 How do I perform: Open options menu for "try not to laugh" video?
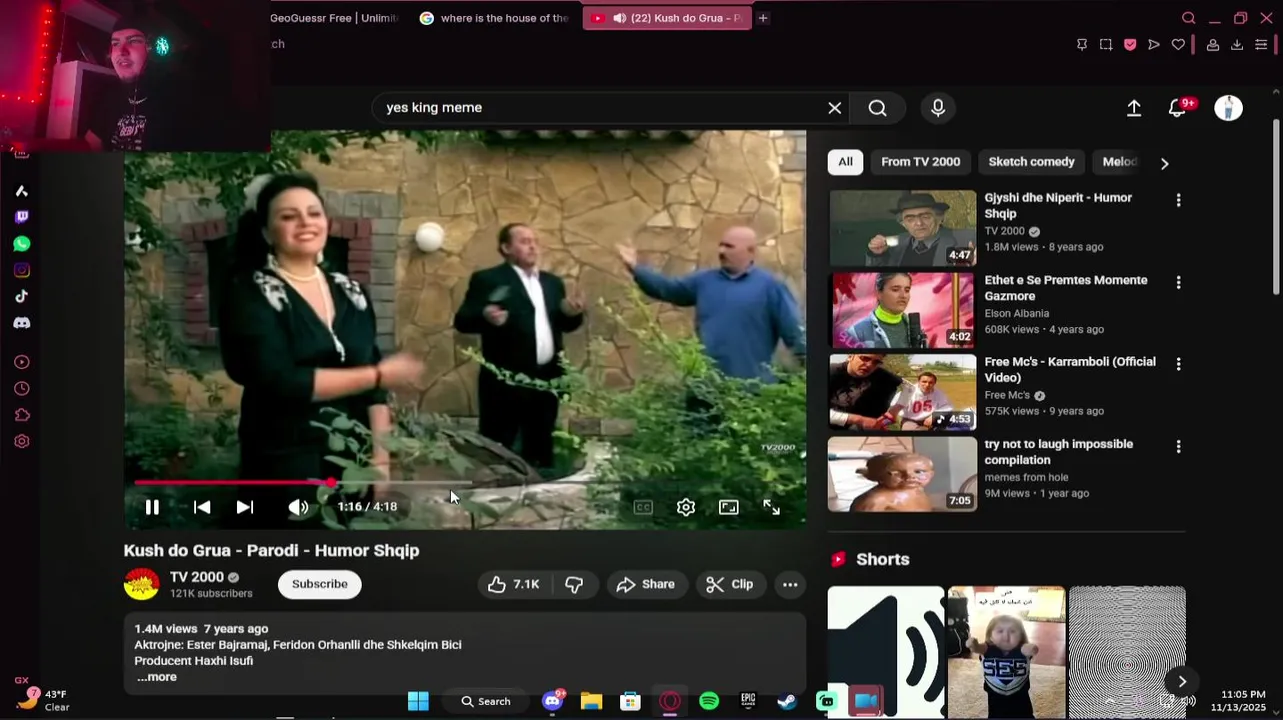point(1178,446)
